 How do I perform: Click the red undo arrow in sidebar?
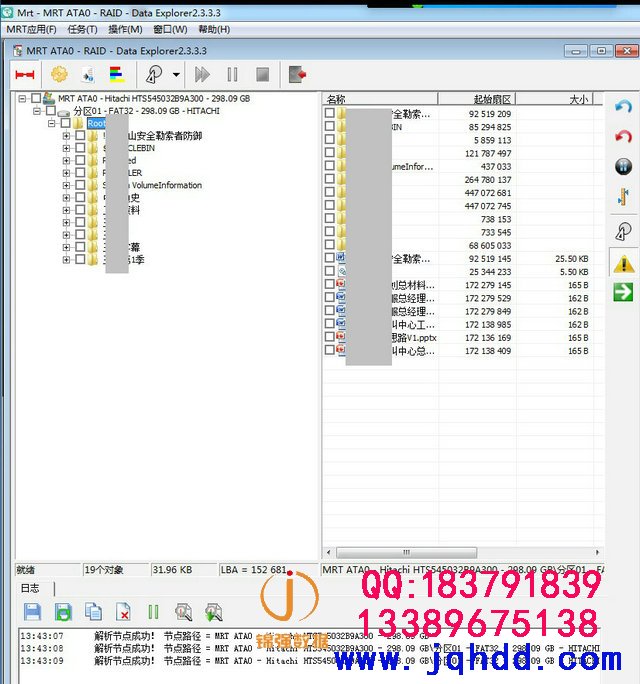(623, 137)
